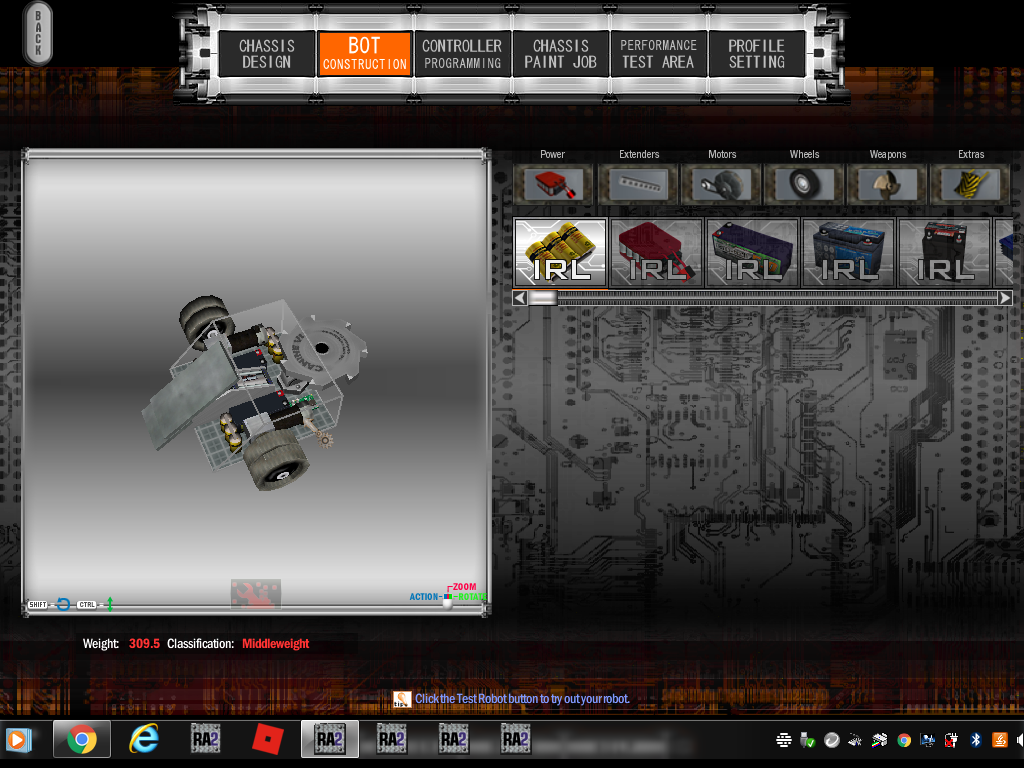1024x768 pixels.
Task: Click the Java update tray icon
Action: pos(1000,739)
